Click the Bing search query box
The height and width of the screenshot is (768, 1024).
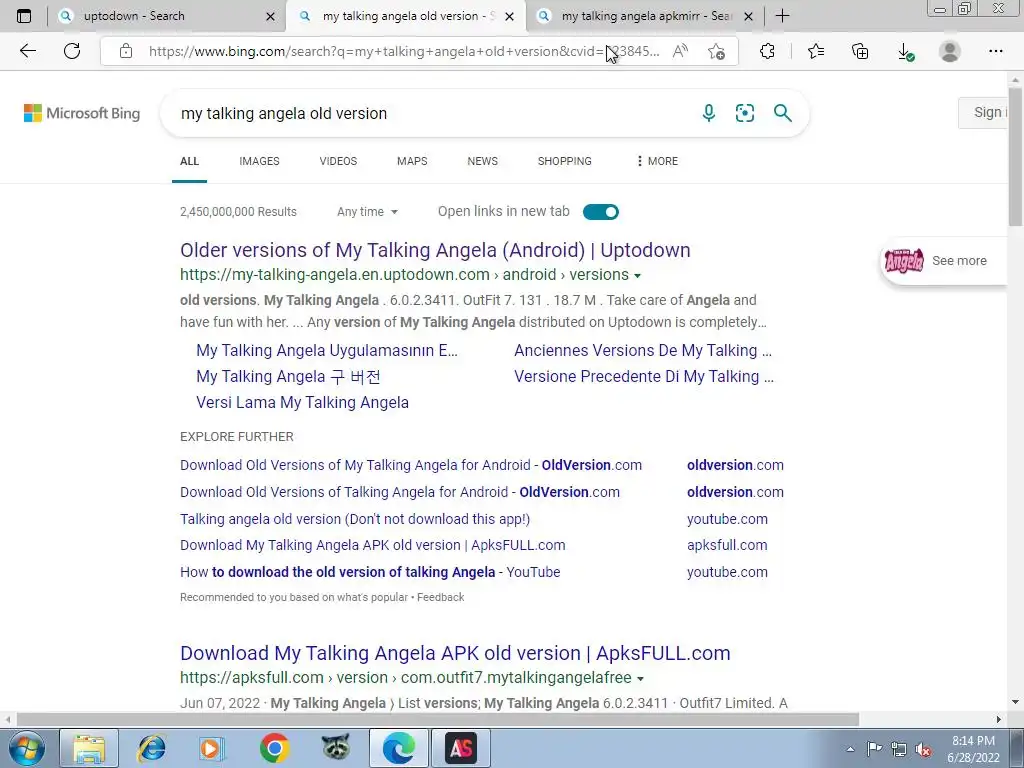(431, 114)
